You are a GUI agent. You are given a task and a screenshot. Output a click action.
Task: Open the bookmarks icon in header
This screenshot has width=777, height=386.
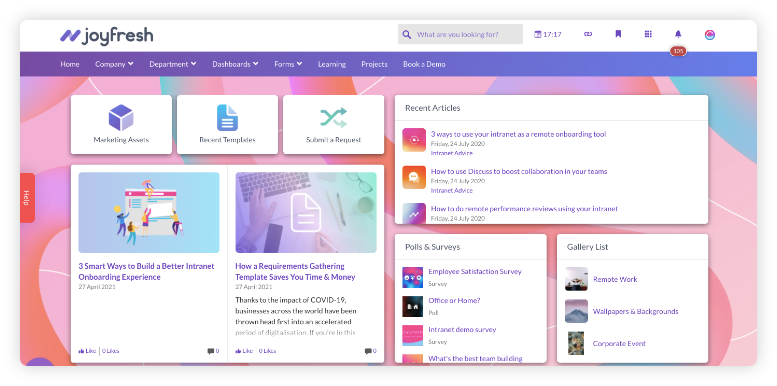pos(618,34)
